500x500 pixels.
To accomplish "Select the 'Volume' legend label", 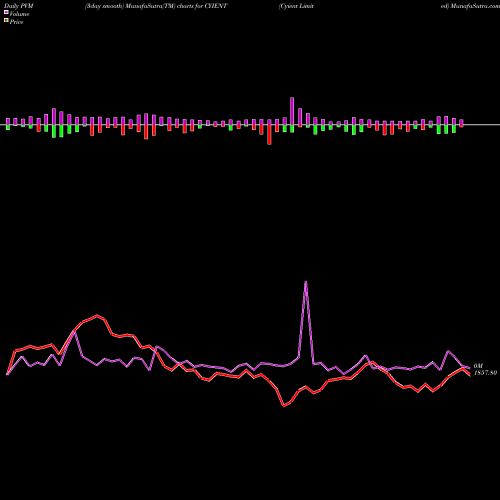I will [x=19, y=14].
